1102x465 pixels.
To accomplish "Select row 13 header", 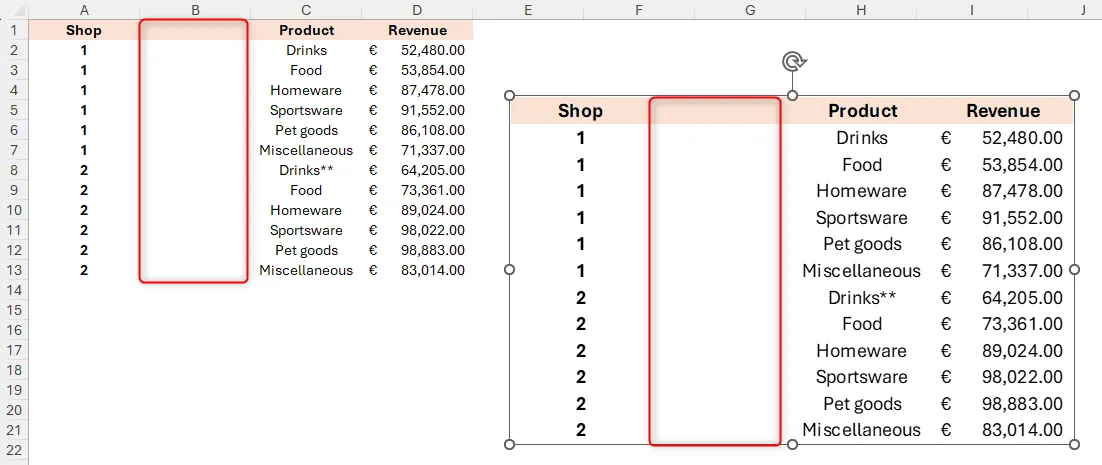I will click(15, 270).
